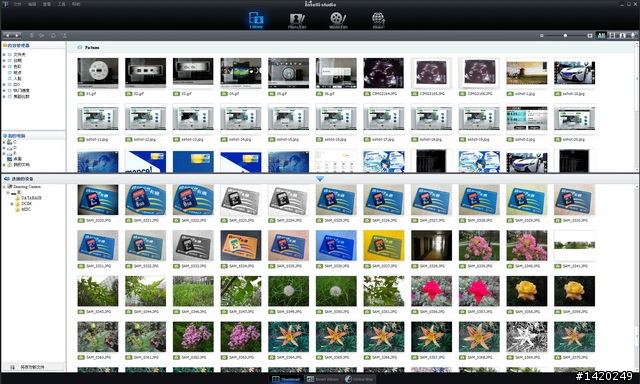The image size is (640, 384).
Task: Select the SAM_0338.JPG corridor thumbnail
Action: pyautogui.click(x=431, y=245)
